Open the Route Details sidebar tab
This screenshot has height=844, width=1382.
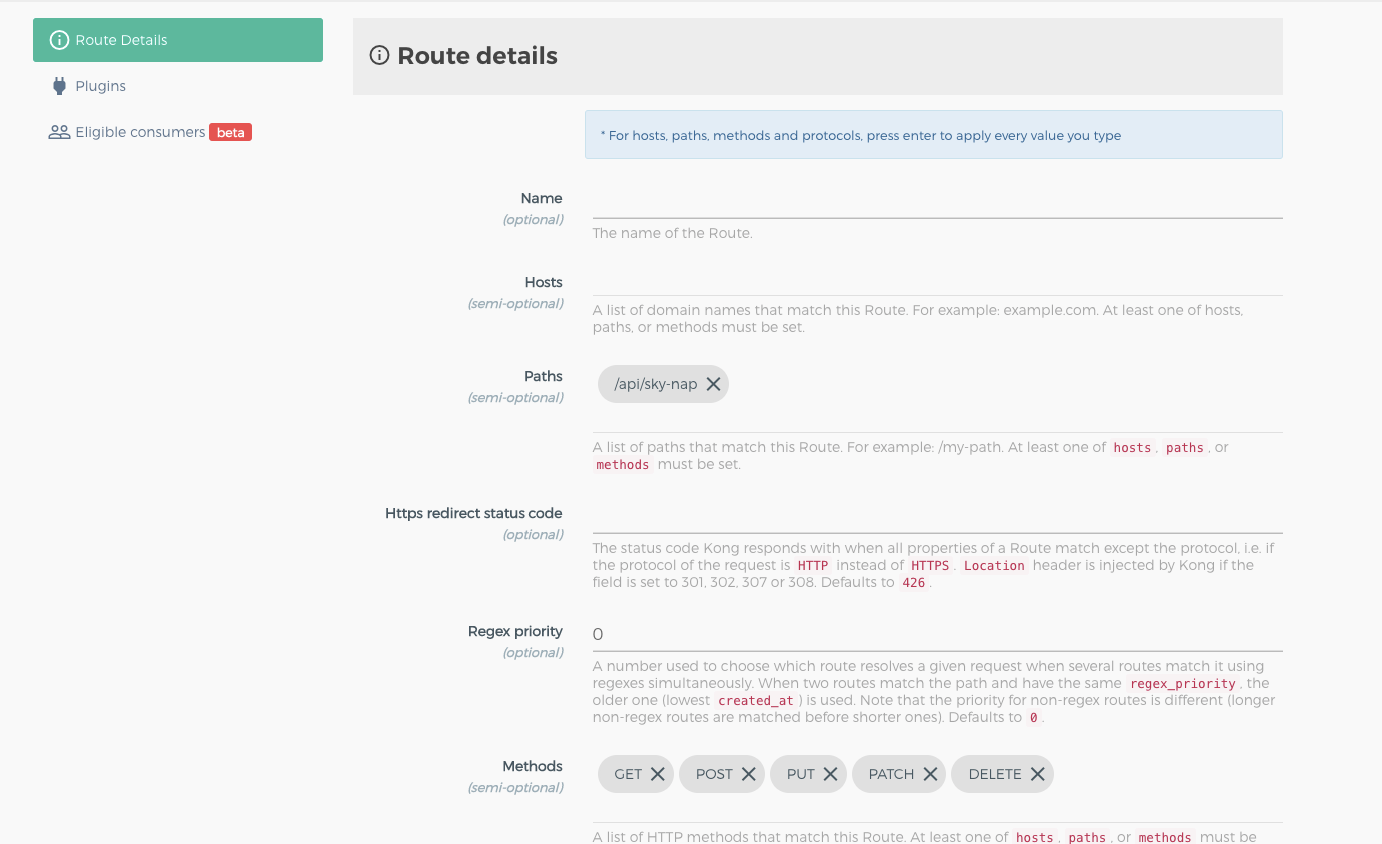[x=178, y=40]
